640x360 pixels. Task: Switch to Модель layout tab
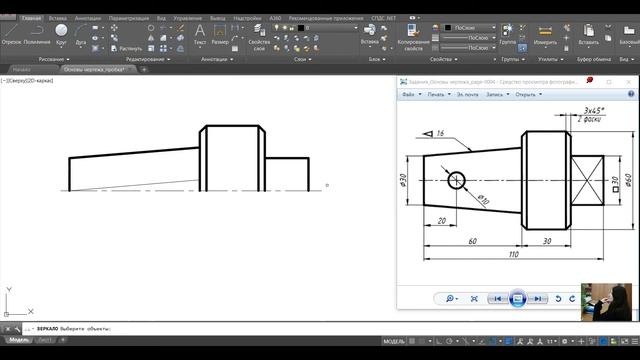[x=19, y=340]
